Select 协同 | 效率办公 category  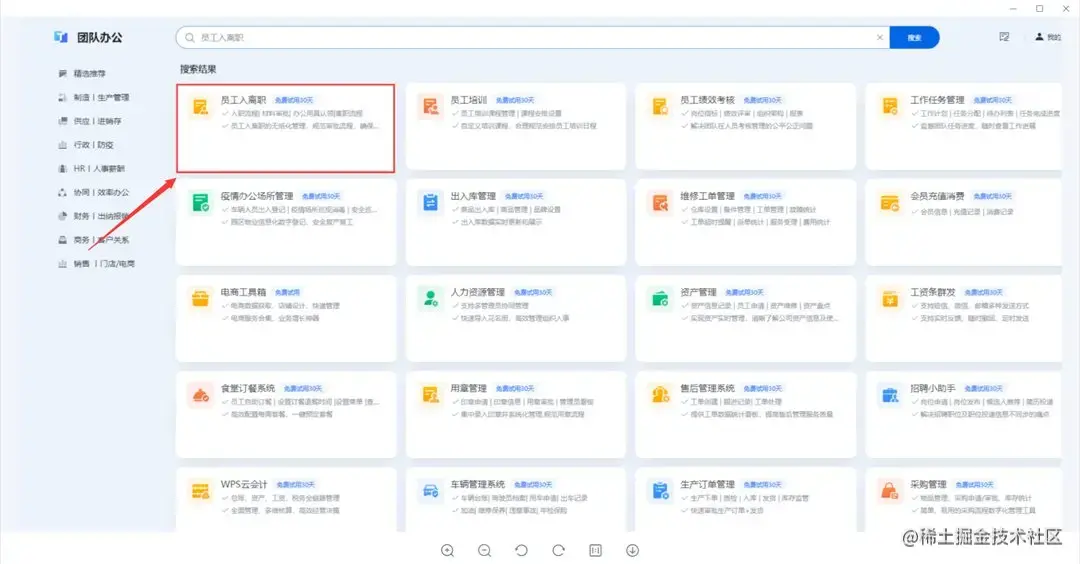point(101,192)
